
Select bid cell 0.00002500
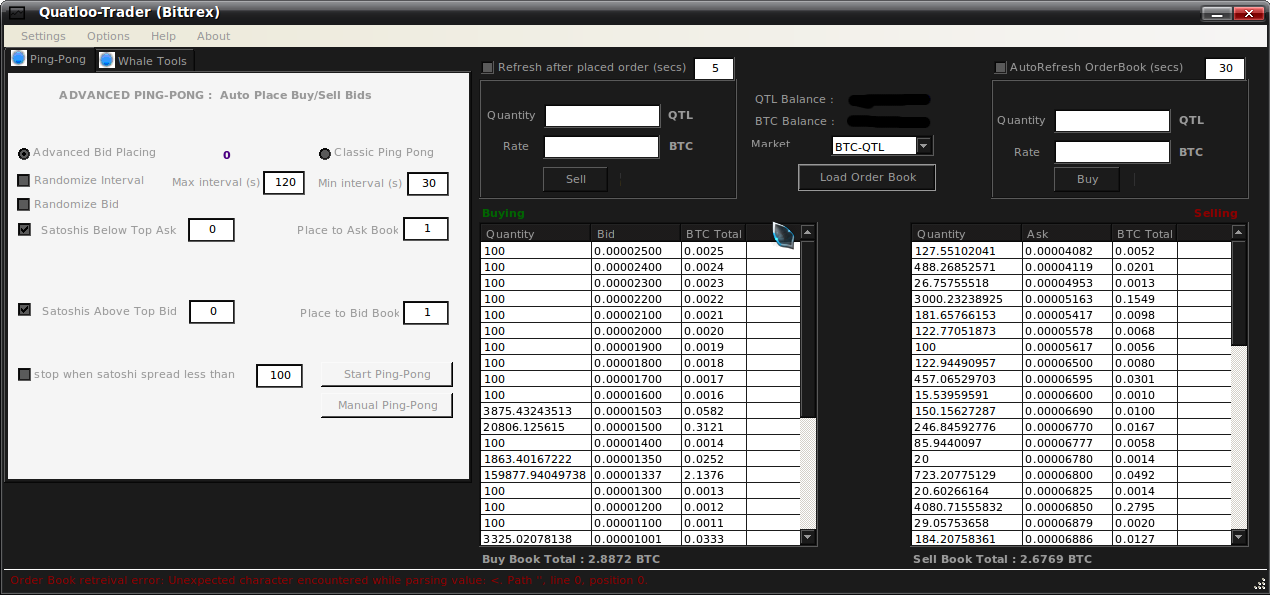636,251
